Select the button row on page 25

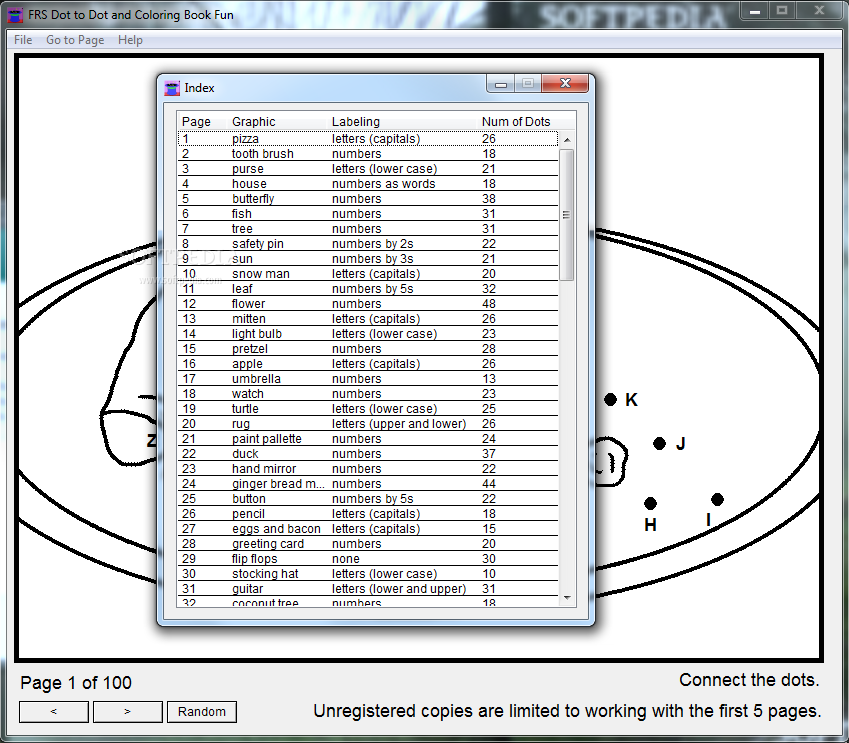[x=368, y=499]
